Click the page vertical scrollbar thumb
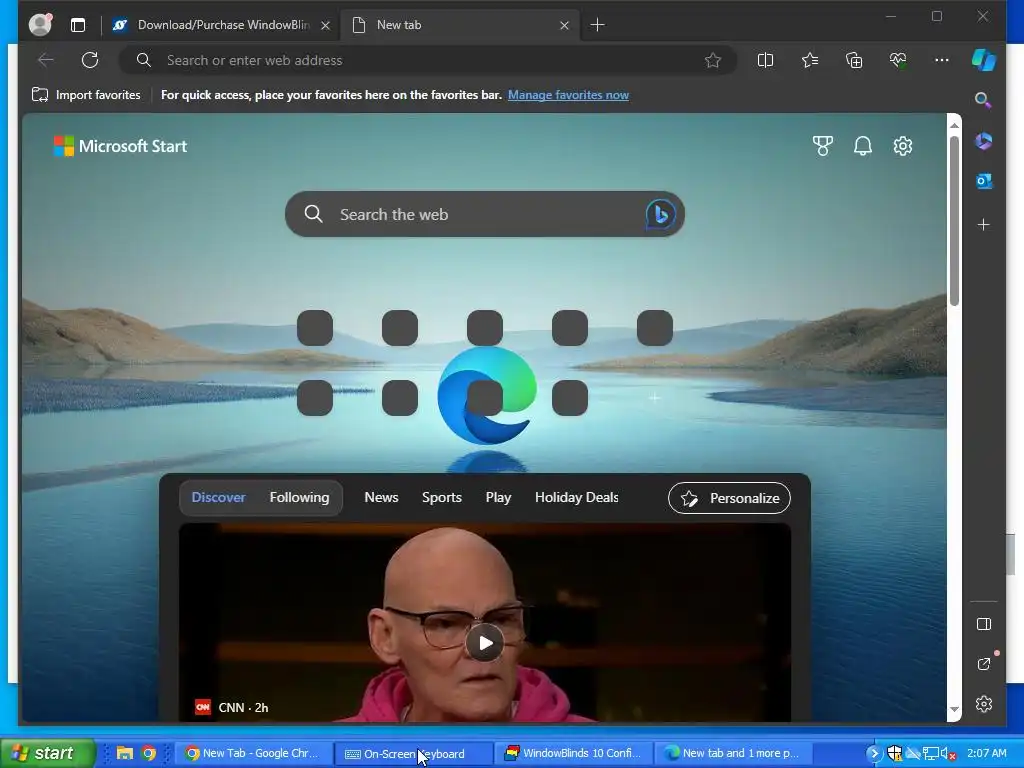Screen dimensions: 1024x768 coord(954,220)
